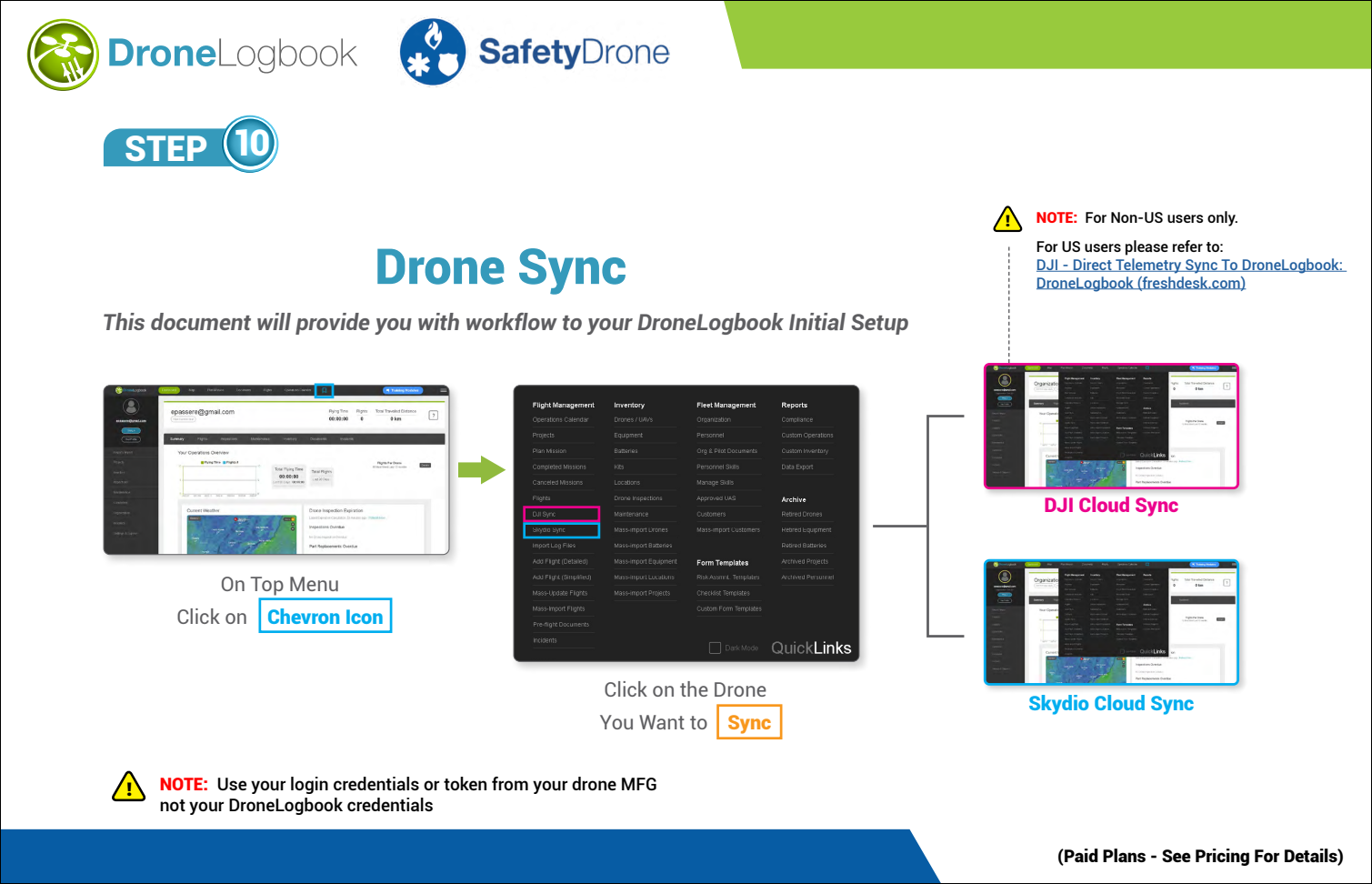
Task: Select Mass-import Drones entry
Action: pos(641,529)
